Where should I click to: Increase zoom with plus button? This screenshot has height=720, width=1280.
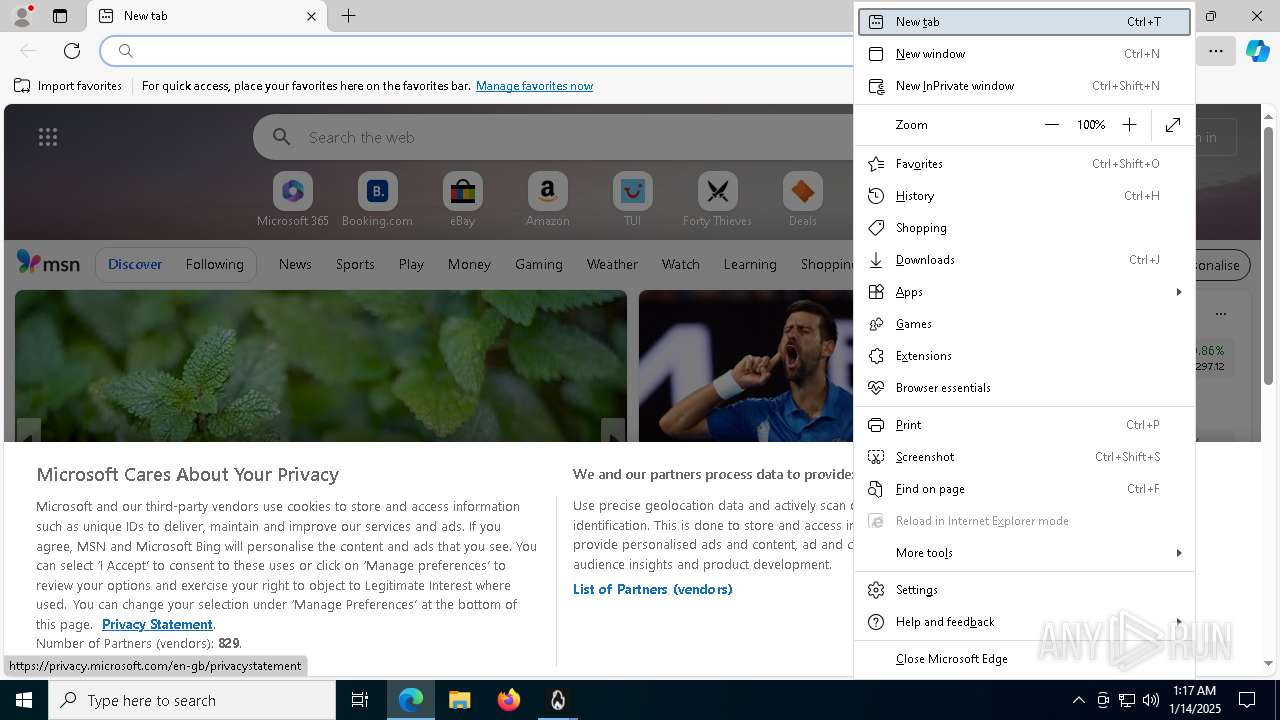(x=1129, y=125)
